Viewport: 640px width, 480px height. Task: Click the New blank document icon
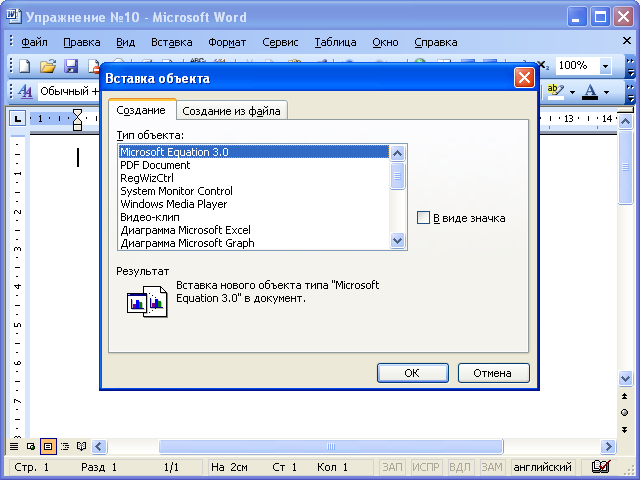(x=25, y=66)
